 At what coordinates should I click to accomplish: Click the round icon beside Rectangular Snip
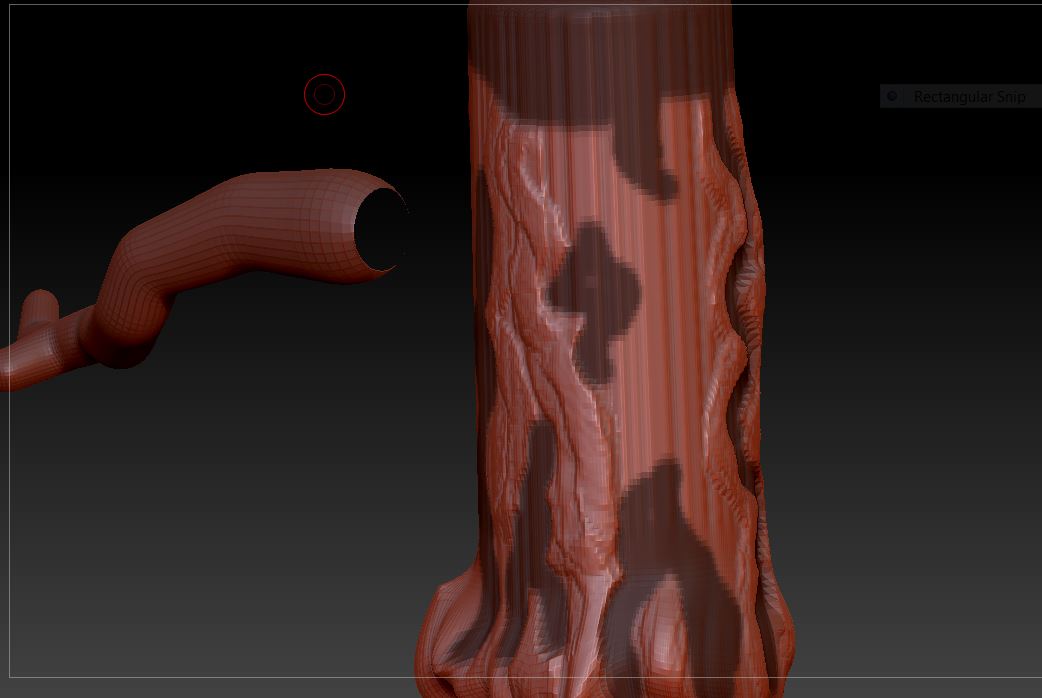pos(892,96)
